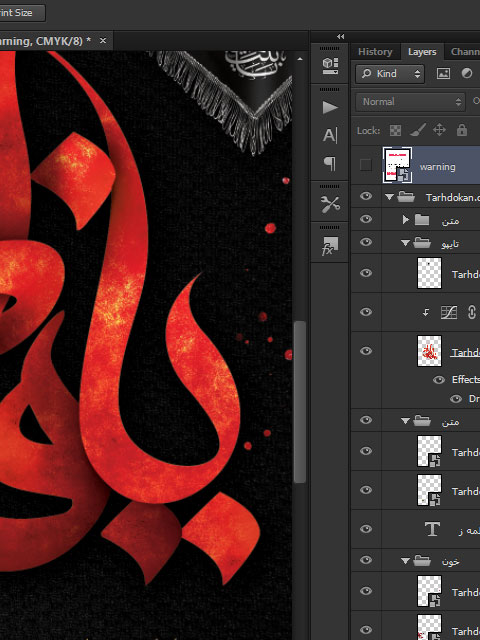The height and width of the screenshot is (640, 480).
Task: Switch to the Channels tab
Action: (x=465, y=52)
